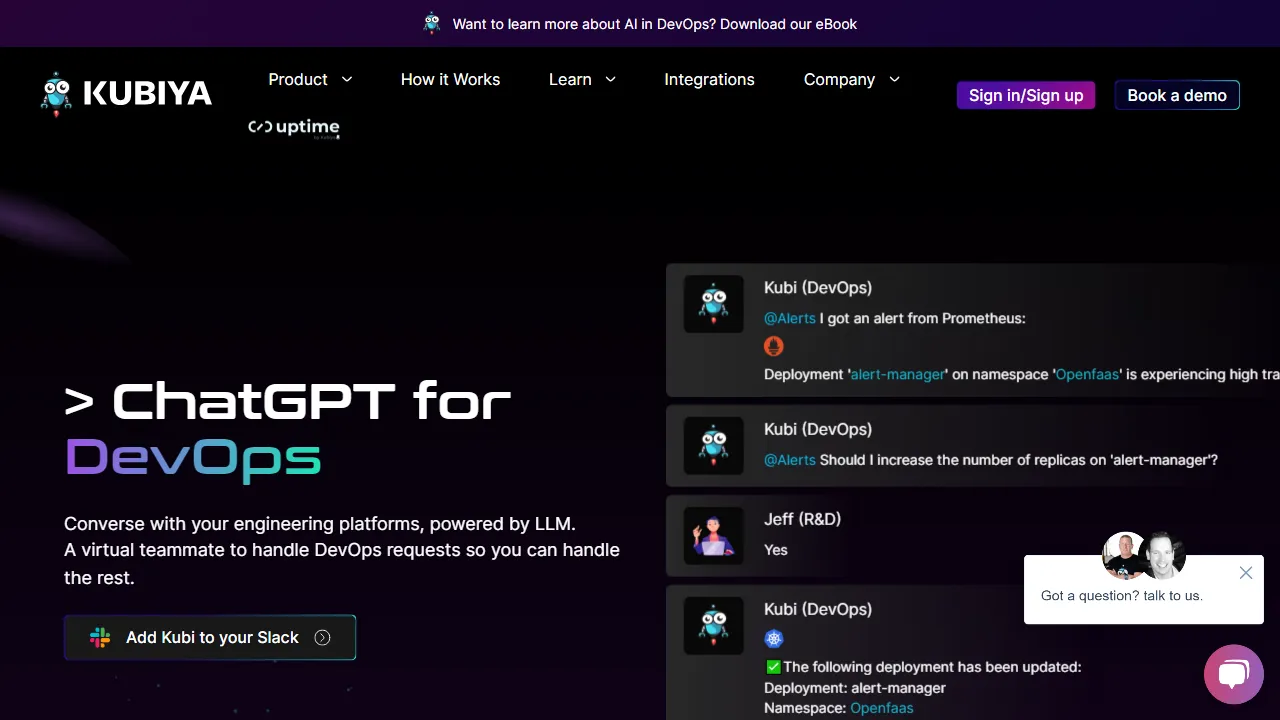Click Kubi avatar beside the increase replicas question
The image size is (1280, 720).
(x=713, y=446)
